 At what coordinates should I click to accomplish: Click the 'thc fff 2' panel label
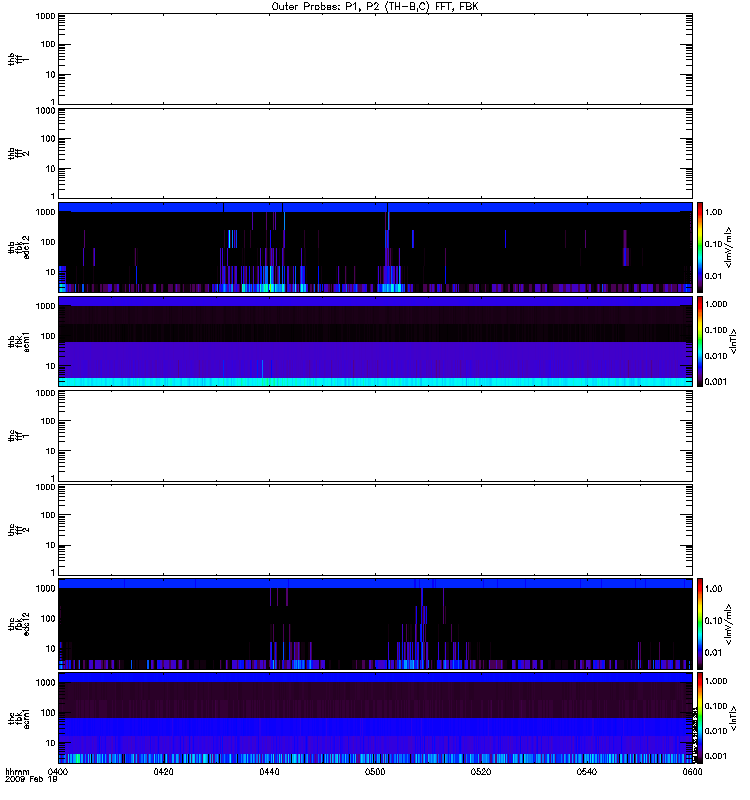pyautogui.click(x=18, y=530)
